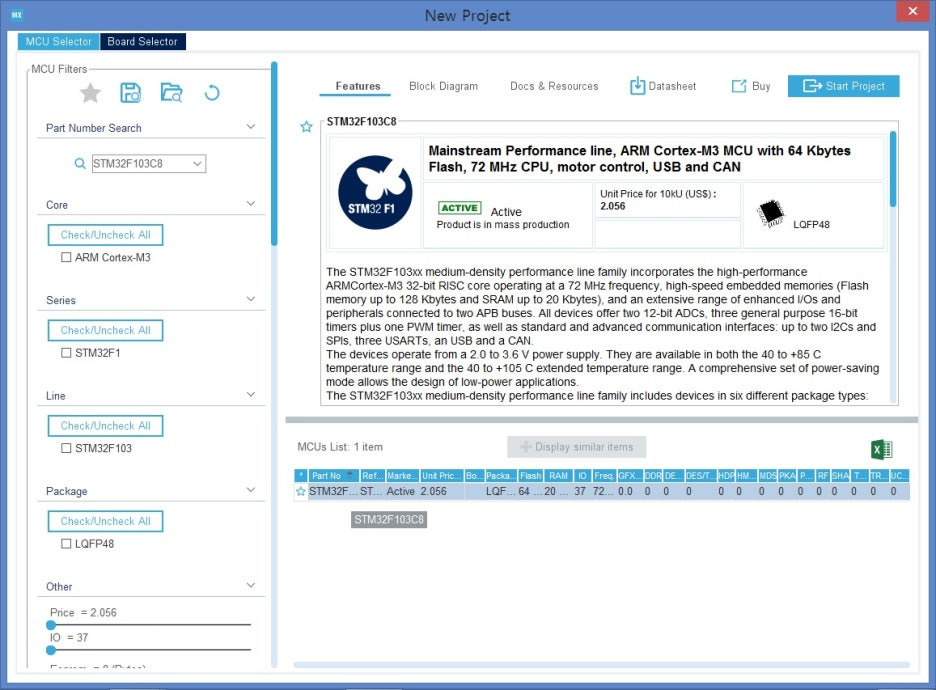
Task: Close the New Project window
Action: point(912,11)
